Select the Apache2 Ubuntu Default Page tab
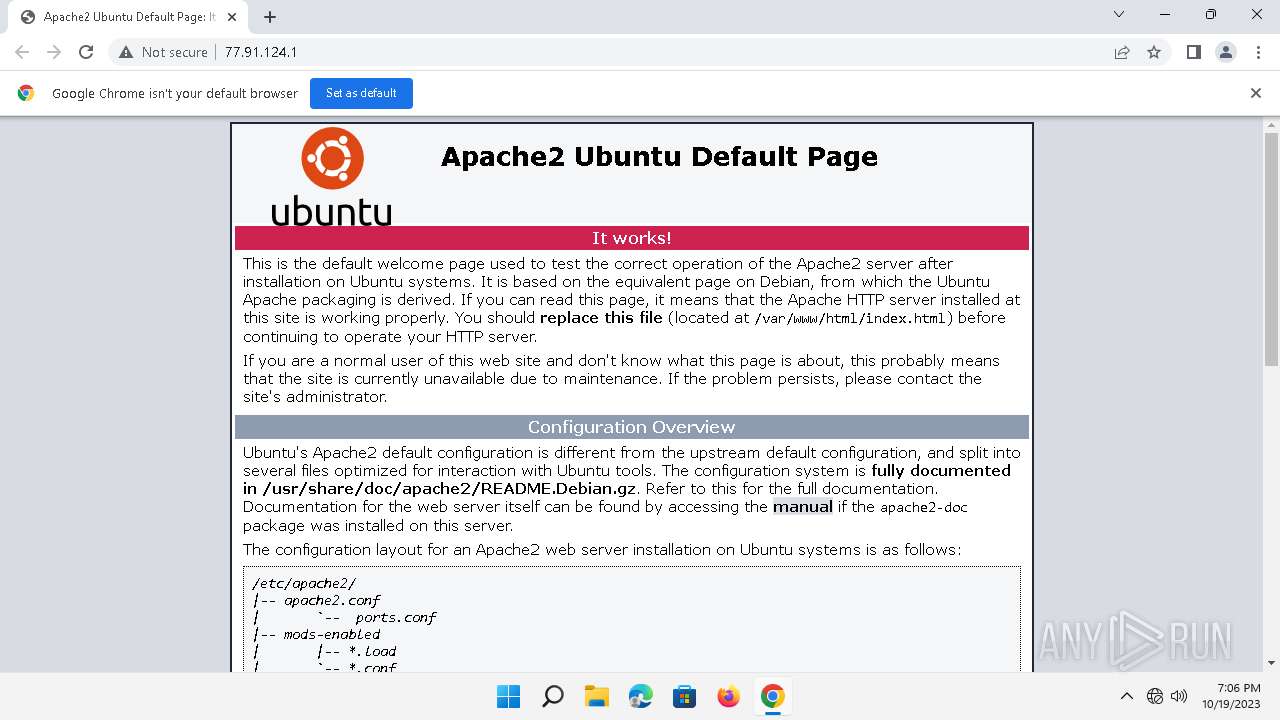The image size is (1280, 720). pos(130,17)
